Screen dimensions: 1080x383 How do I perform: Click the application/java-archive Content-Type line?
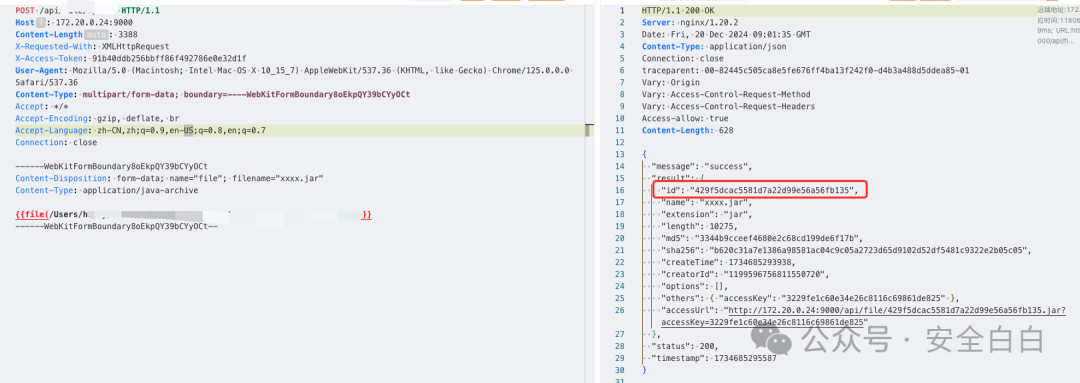107,190
